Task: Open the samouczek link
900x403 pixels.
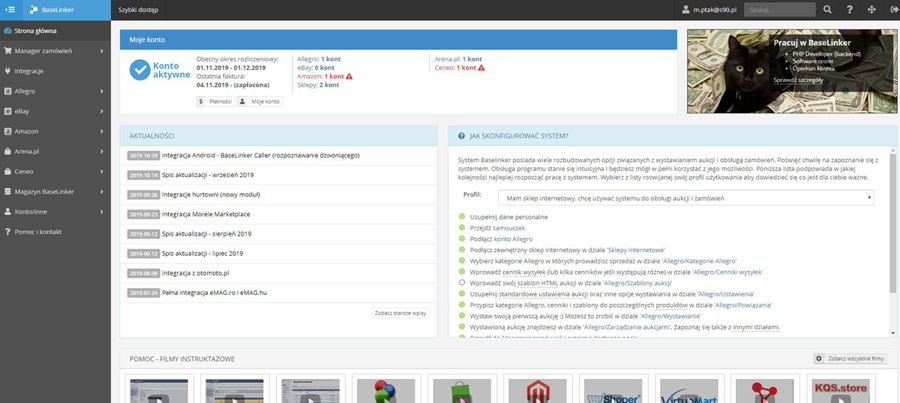Action: (x=509, y=228)
